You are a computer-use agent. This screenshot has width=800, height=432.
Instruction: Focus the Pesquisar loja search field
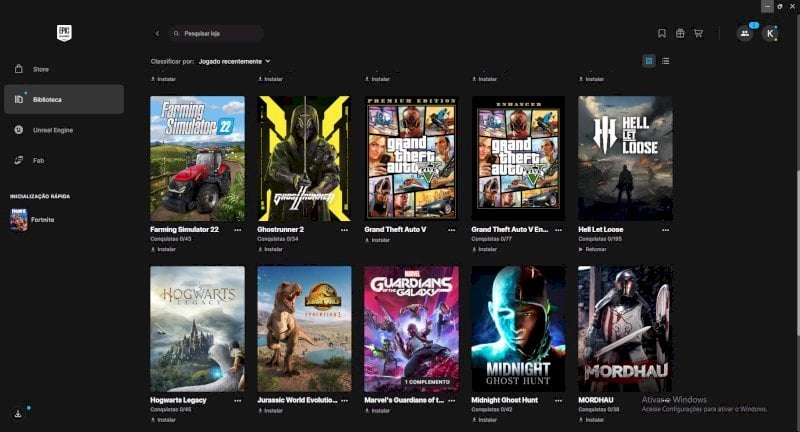(216, 33)
